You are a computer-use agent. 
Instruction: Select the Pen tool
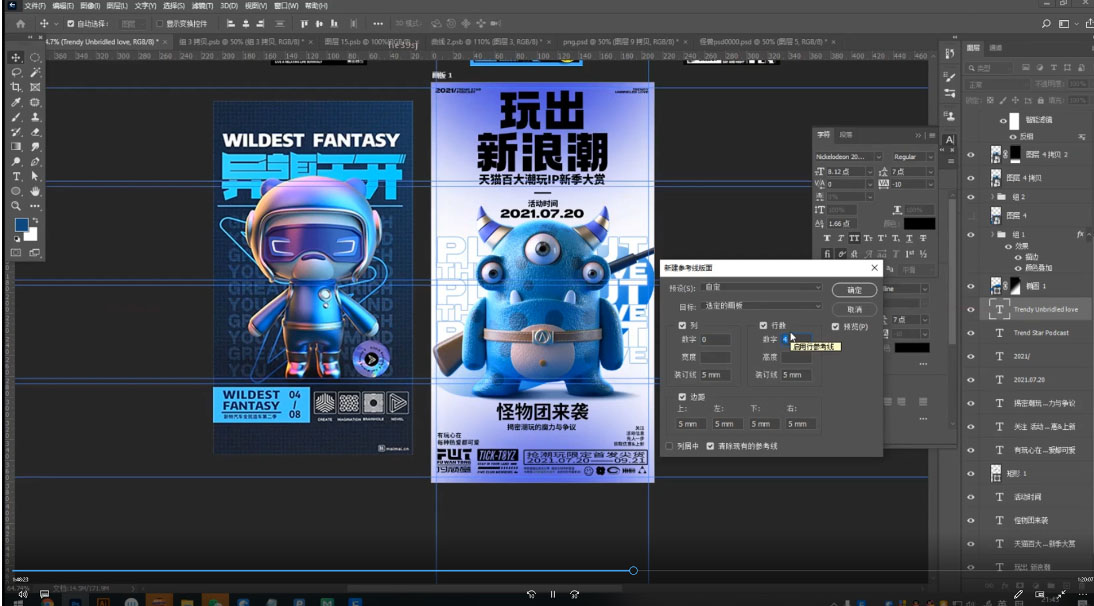(35, 162)
